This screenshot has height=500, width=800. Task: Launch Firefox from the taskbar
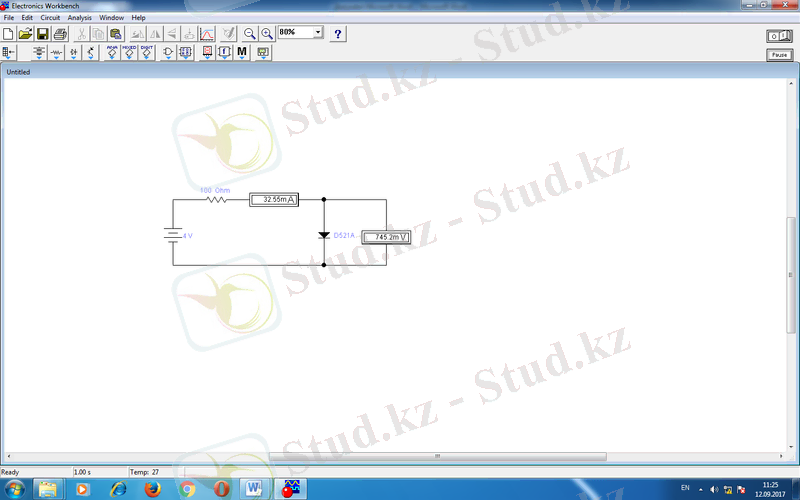[153, 490]
